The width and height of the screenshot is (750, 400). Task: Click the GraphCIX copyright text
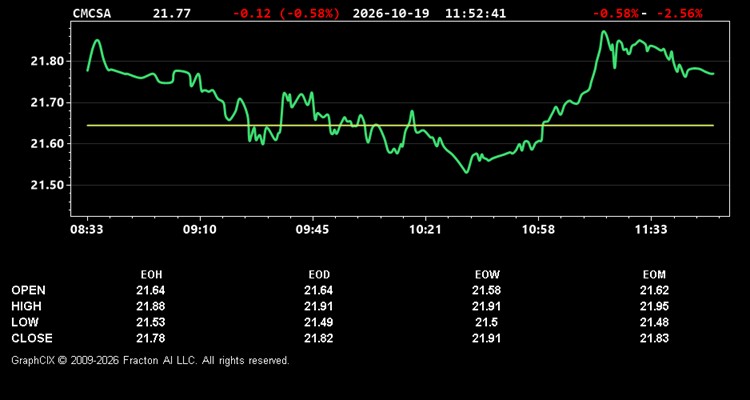click(x=150, y=360)
